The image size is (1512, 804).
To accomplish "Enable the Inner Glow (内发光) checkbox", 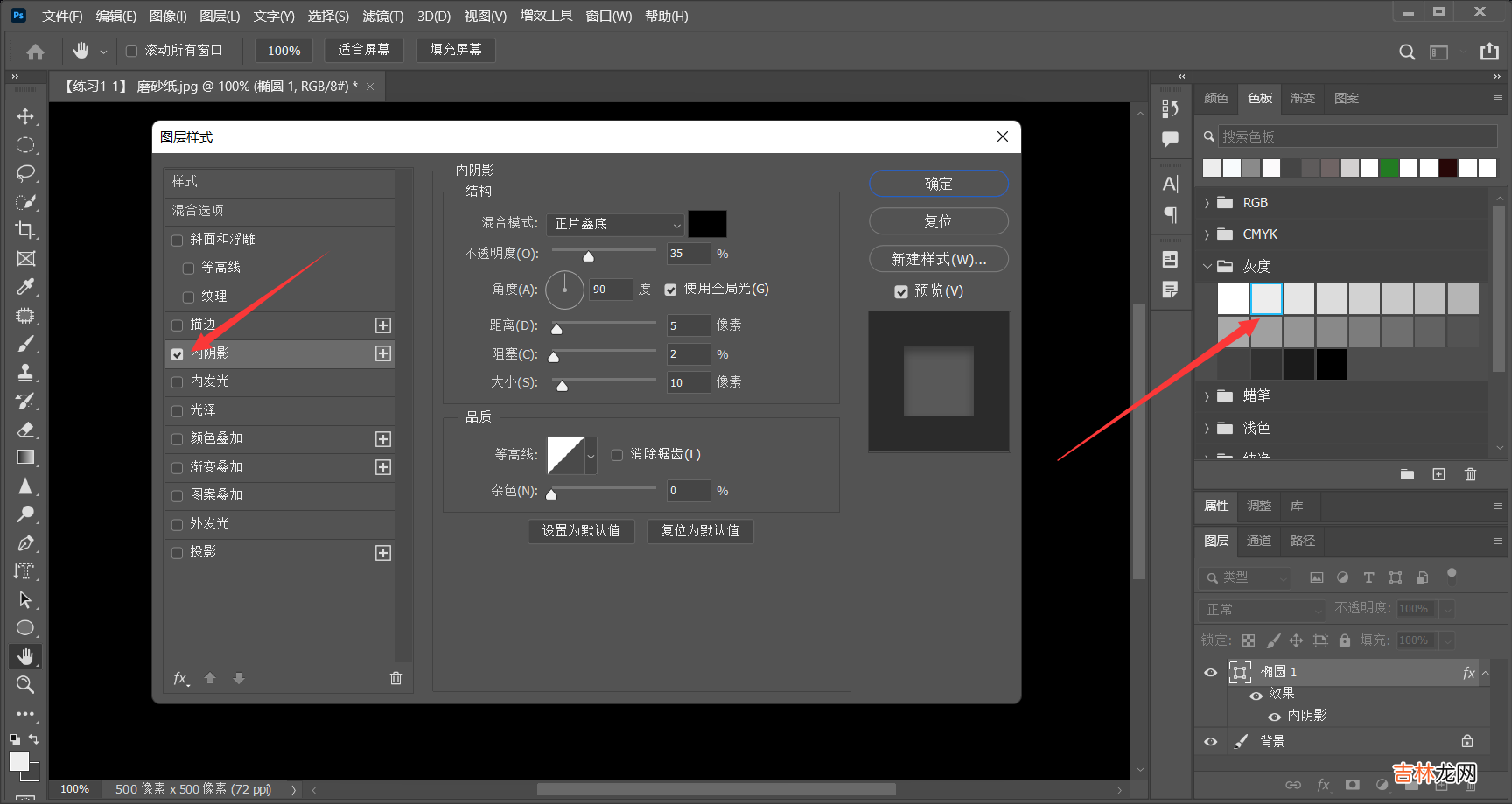I will [178, 382].
